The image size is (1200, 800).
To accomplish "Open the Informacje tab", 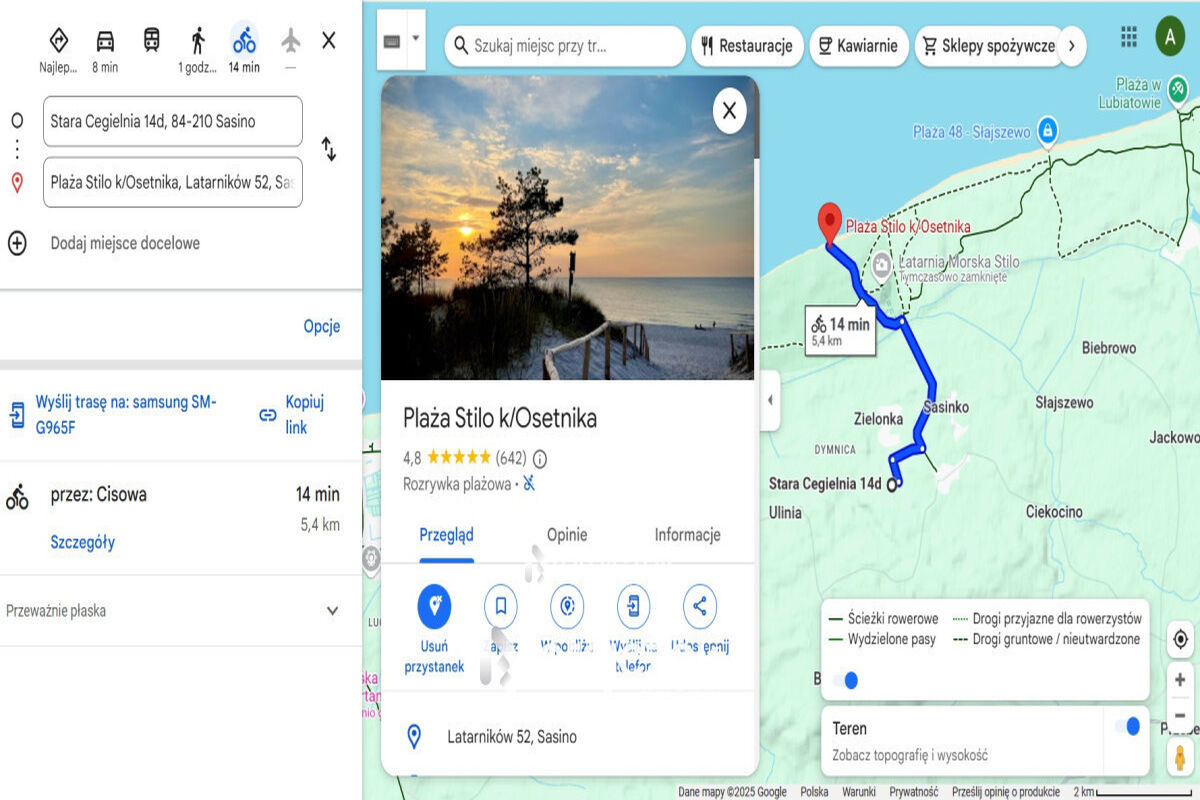I will 687,535.
